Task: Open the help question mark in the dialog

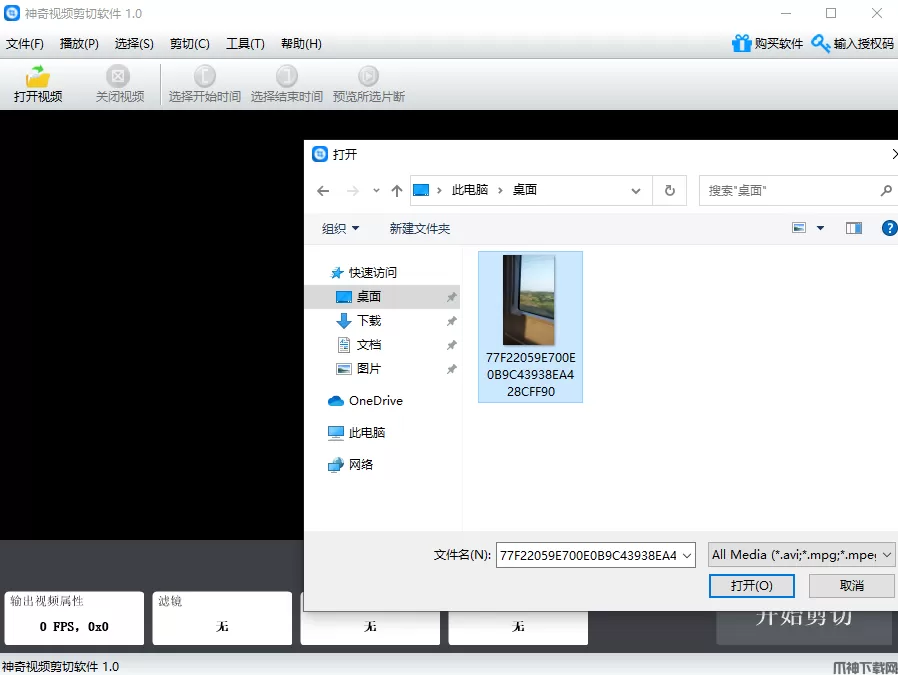Action: (889, 228)
